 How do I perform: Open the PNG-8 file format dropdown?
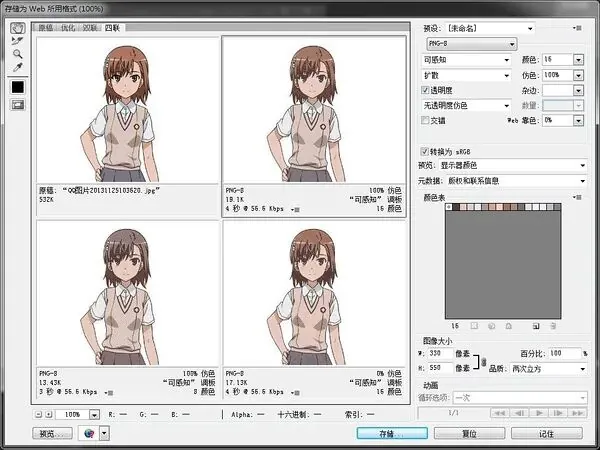[472, 44]
